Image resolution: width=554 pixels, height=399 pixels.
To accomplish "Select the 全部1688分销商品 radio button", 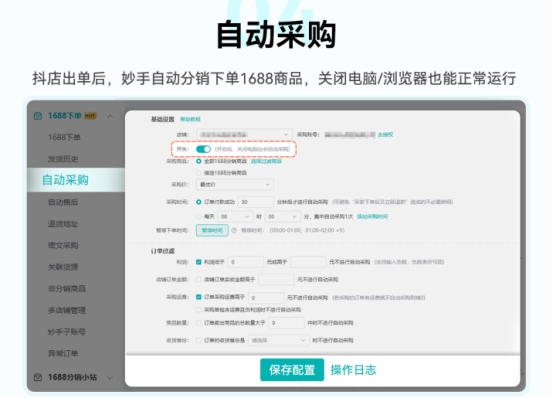I will tap(199, 161).
